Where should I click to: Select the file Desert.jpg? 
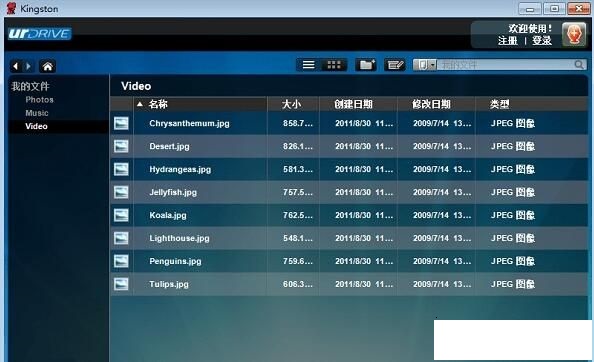[x=169, y=147]
